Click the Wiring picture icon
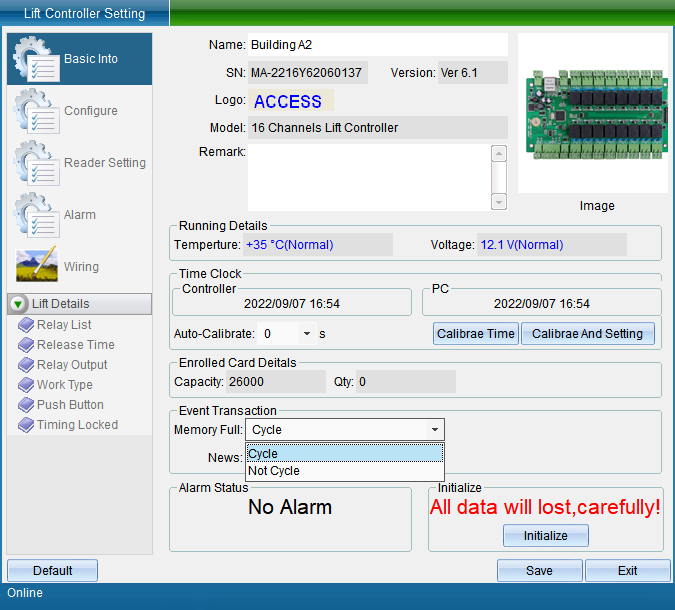The height and width of the screenshot is (610, 675). tap(36, 267)
